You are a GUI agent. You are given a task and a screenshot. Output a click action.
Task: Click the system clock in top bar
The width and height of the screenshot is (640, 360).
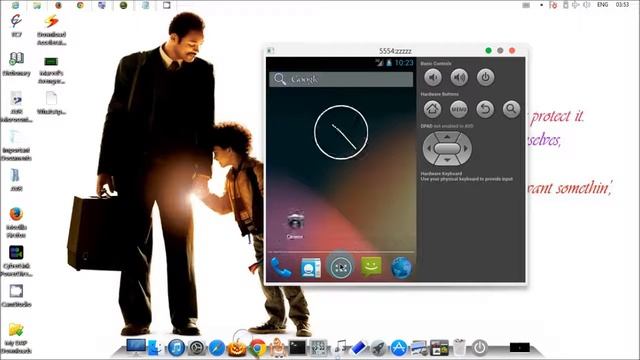pos(622,5)
